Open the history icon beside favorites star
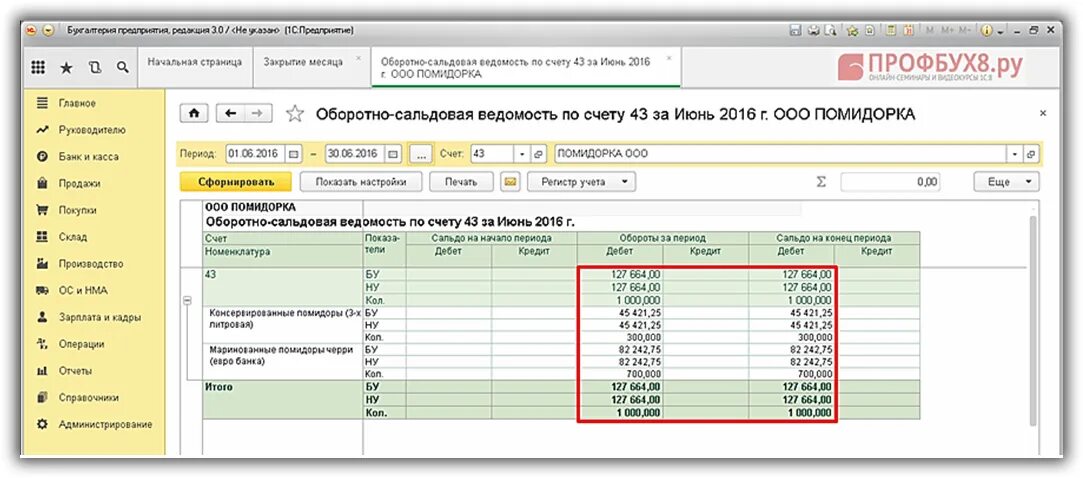The width and height of the screenshot is (1083, 478). 95,67
